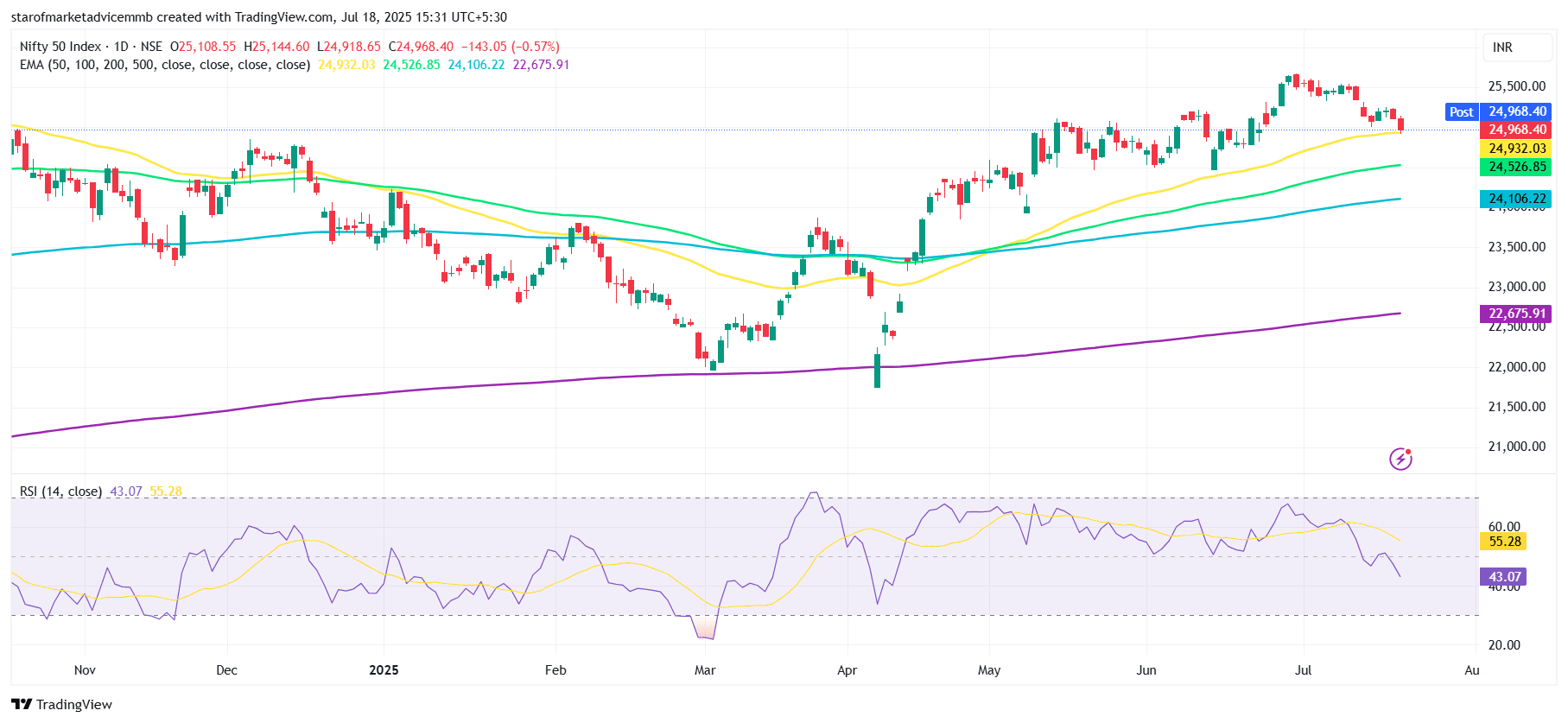1568x723 pixels.
Task: Click the Mar label on time axis
Action: pos(705,670)
